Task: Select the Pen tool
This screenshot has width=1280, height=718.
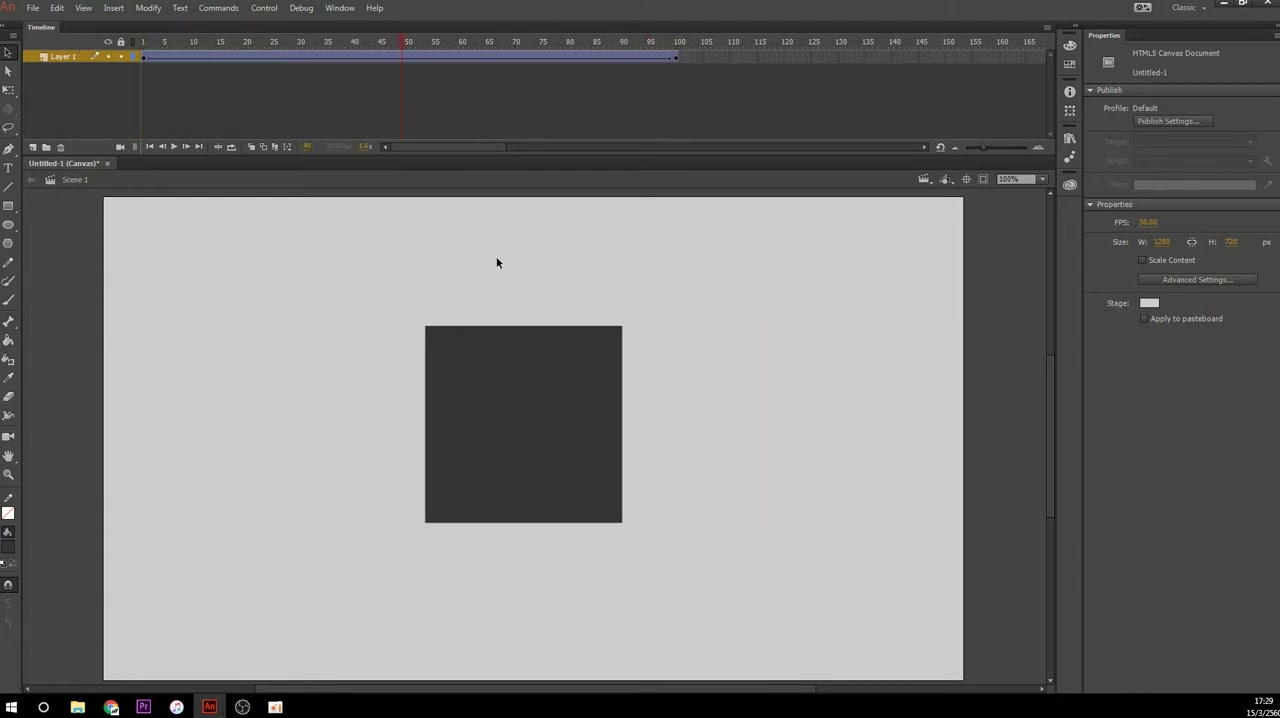Action: [x=8, y=148]
